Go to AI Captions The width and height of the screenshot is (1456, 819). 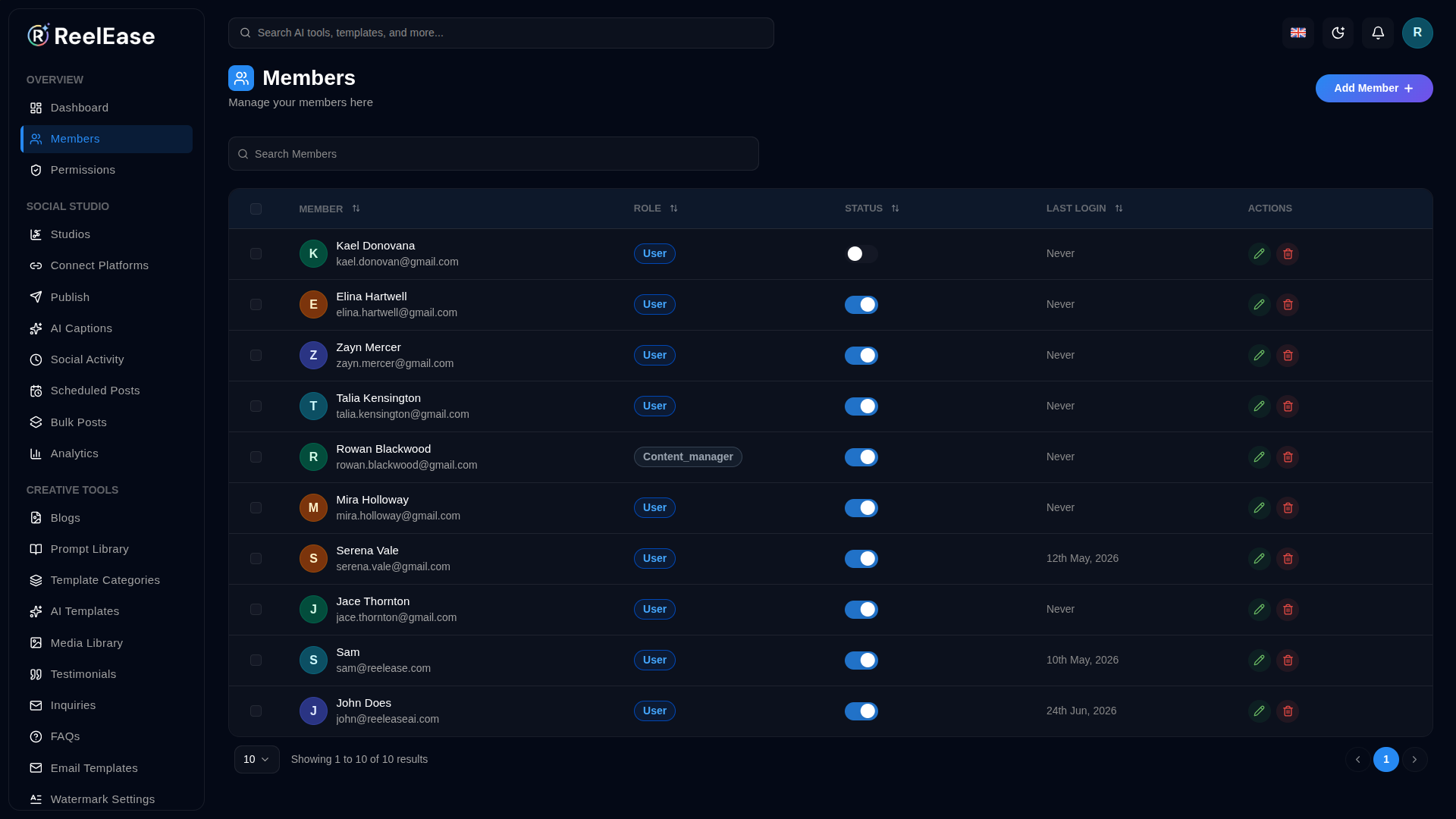click(106, 328)
